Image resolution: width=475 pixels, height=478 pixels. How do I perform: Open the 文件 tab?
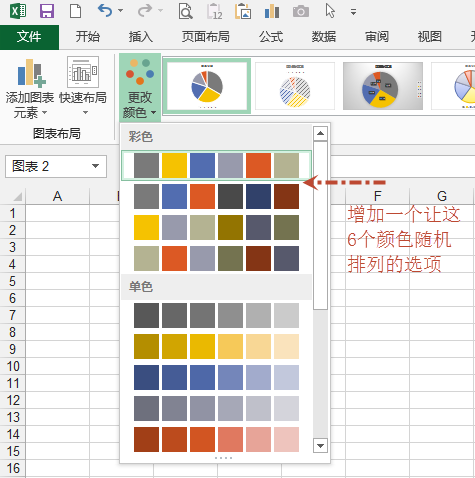(29, 37)
